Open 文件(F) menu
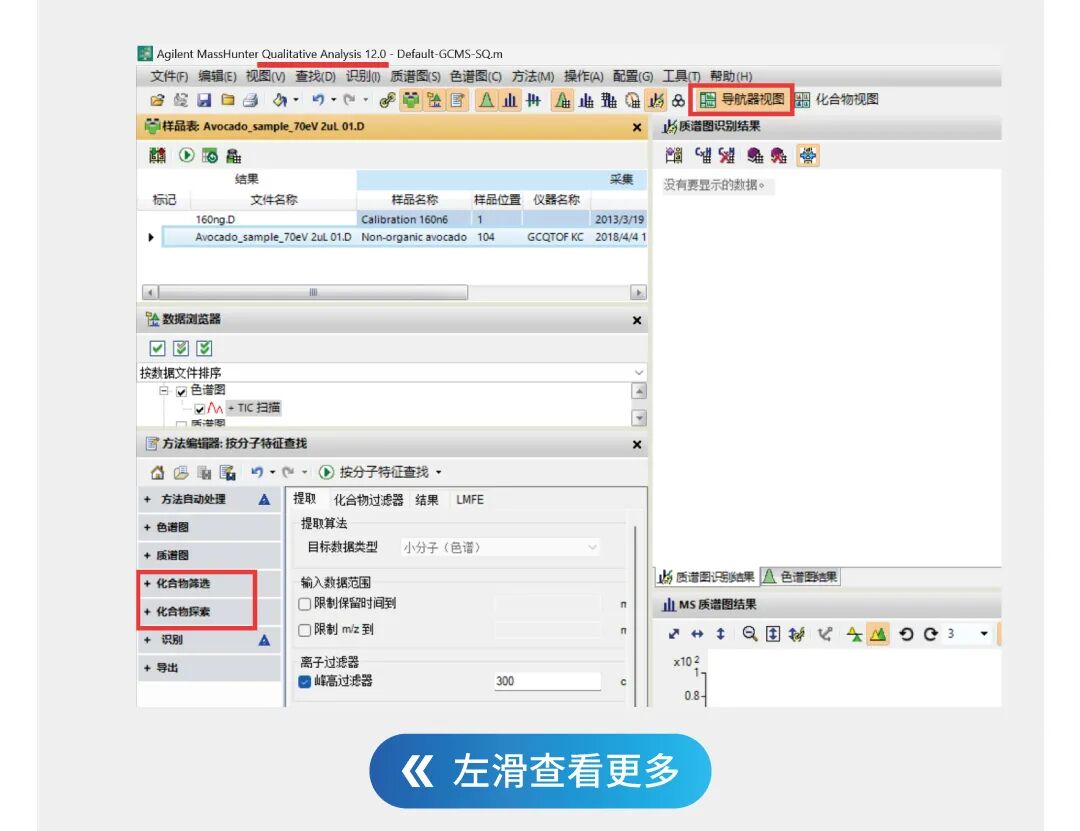The width and height of the screenshot is (1080, 831). tap(169, 76)
